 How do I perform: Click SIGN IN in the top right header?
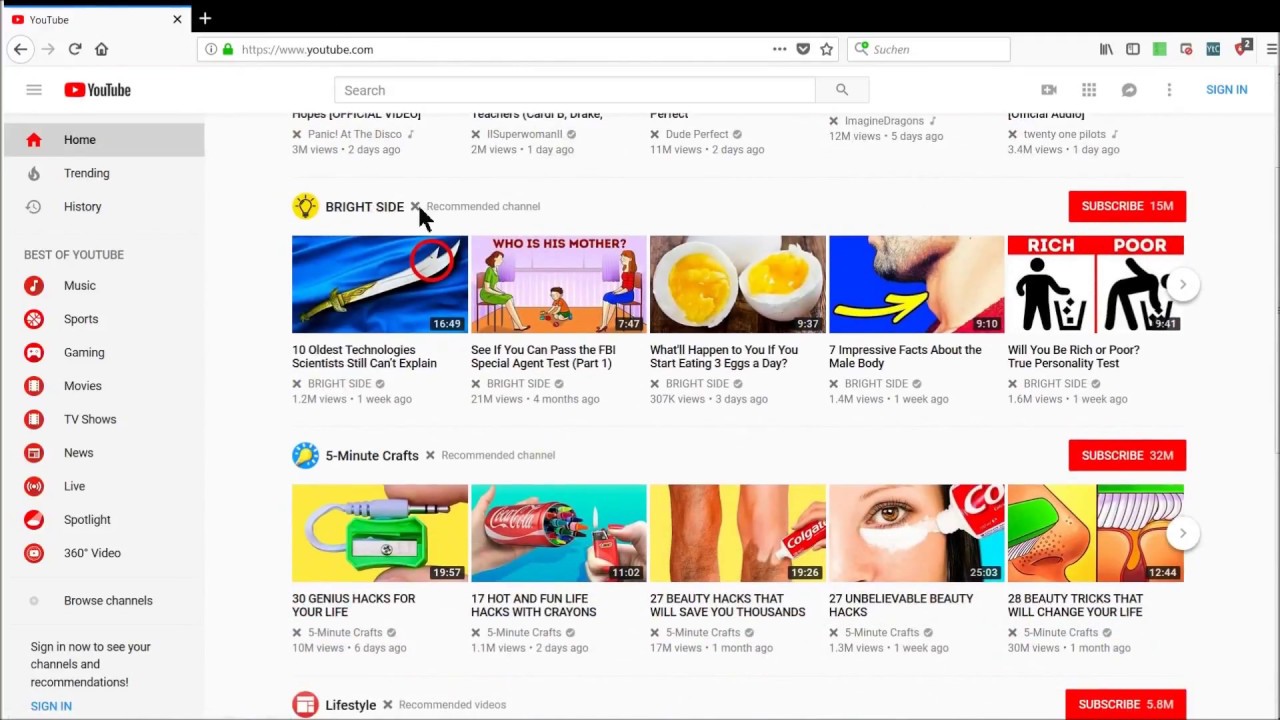coord(1226,90)
